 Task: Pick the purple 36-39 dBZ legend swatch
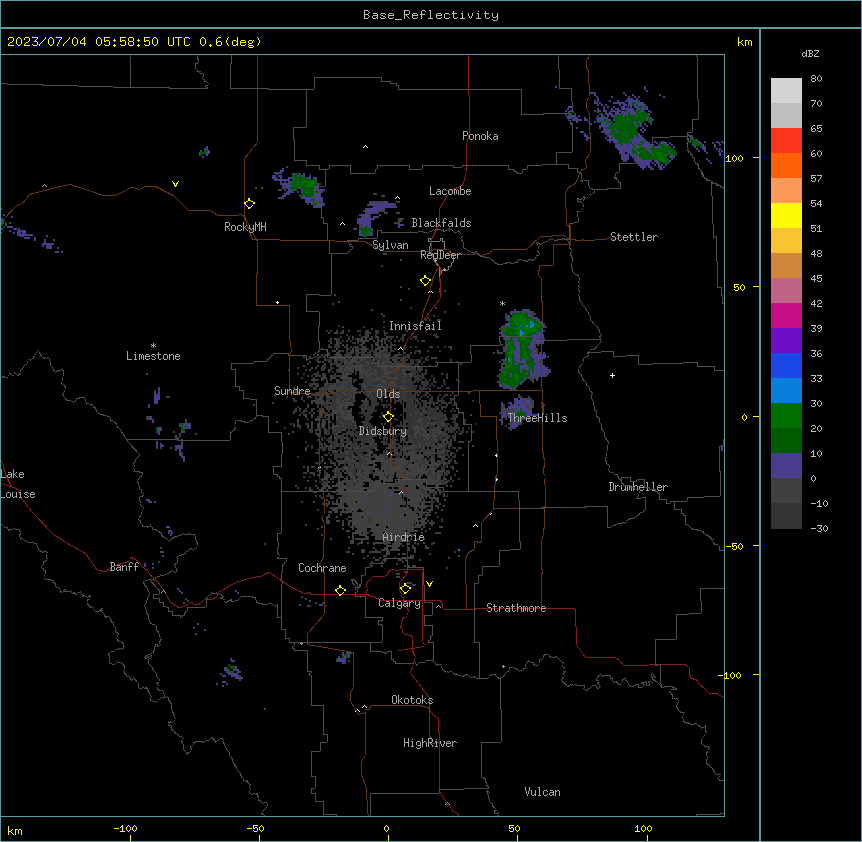click(x=786, y=340)
